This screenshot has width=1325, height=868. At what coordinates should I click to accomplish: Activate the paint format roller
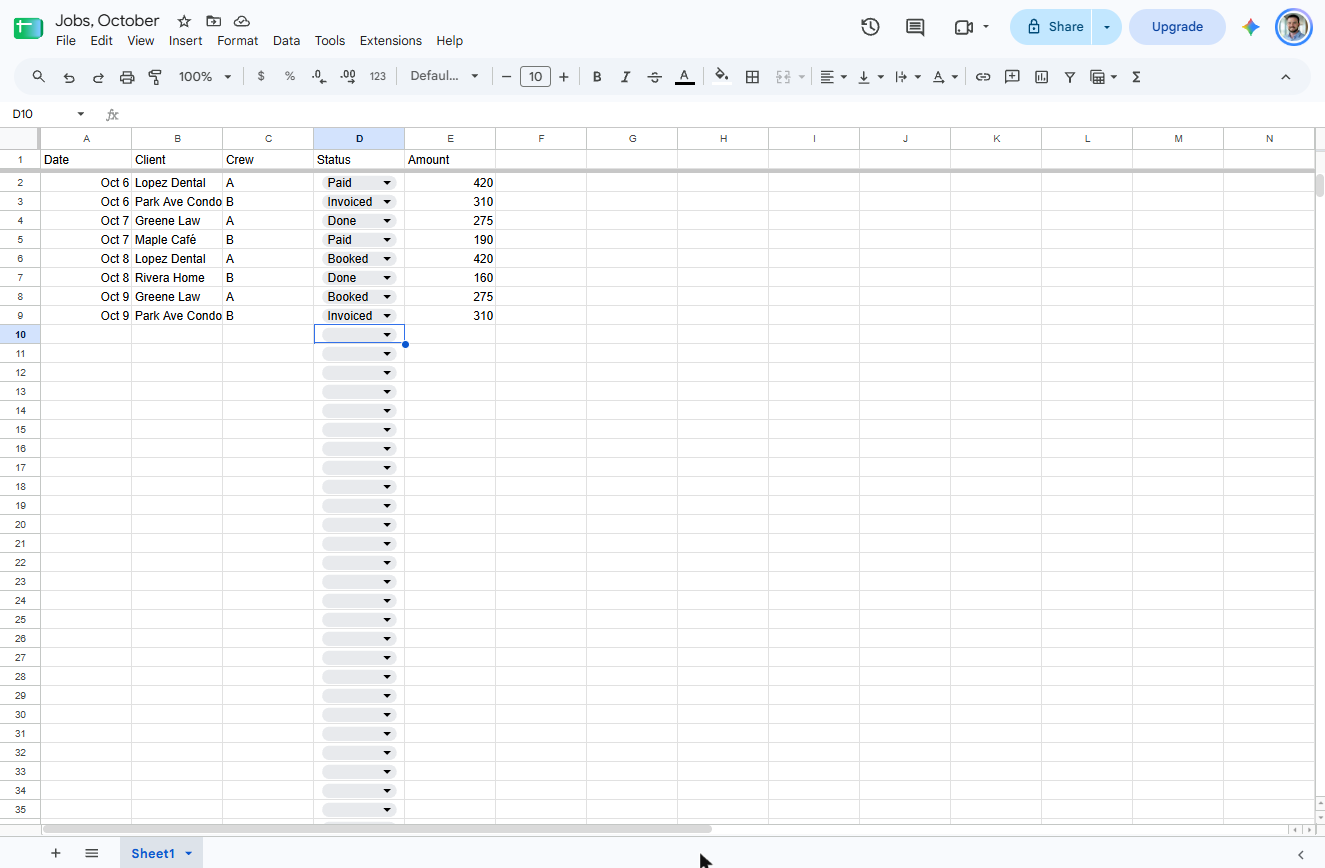(155, 77)
